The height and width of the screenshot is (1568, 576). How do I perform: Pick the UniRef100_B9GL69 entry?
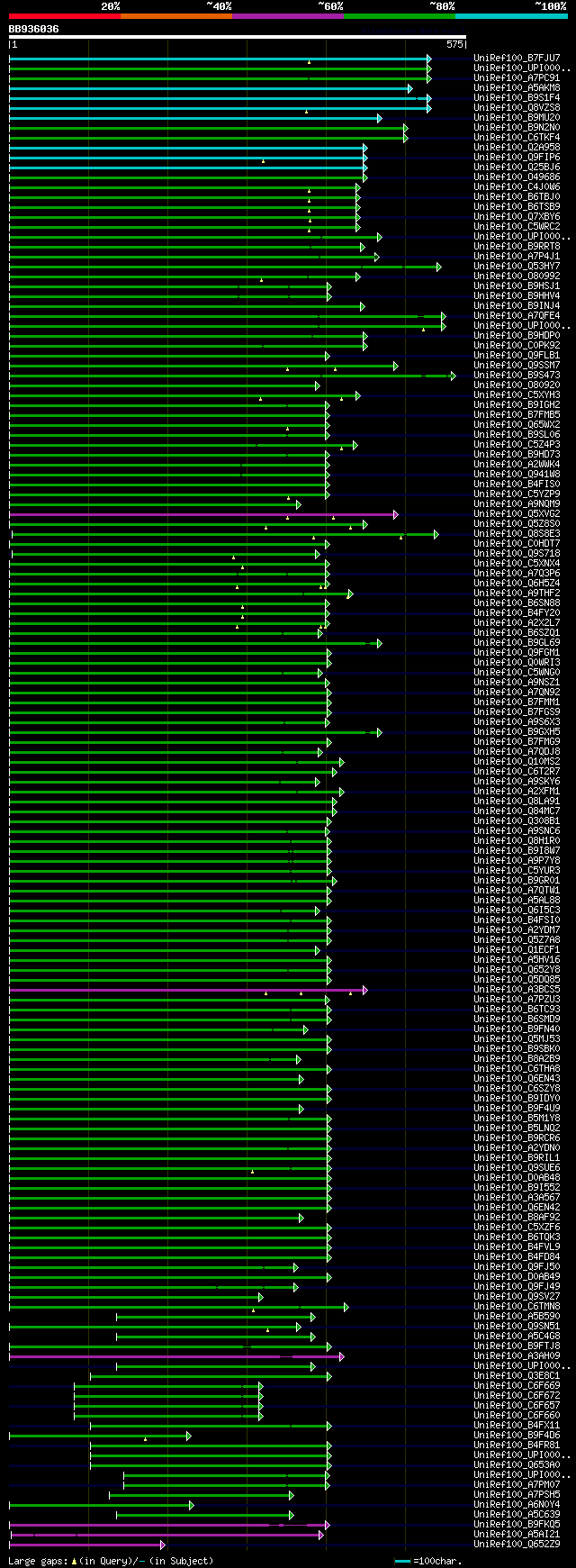[517, 643]
